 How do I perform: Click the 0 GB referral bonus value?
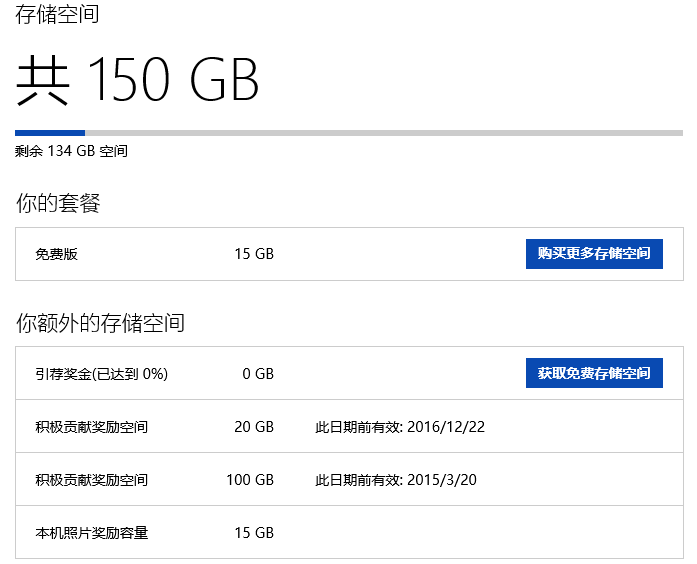[258, 374]
